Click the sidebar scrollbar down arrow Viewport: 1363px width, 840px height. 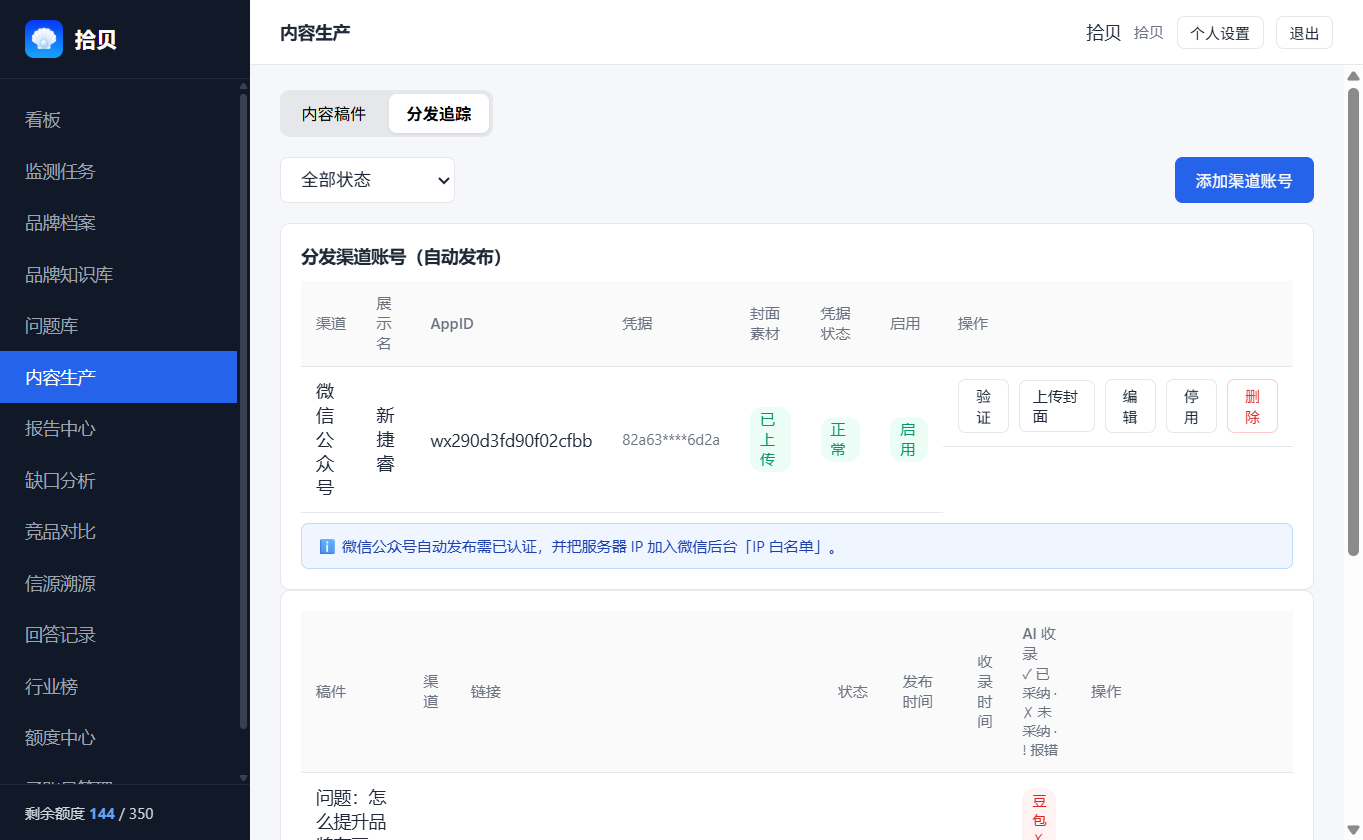[243, 777]
